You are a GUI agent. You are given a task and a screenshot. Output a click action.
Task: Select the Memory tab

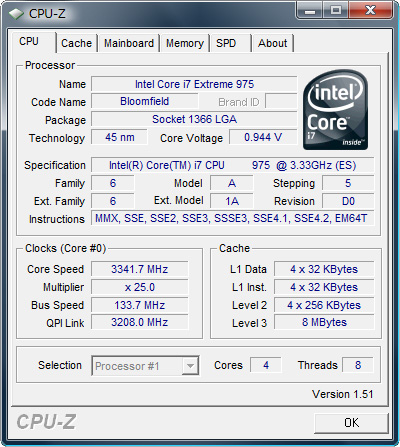[x=185, y=43]
